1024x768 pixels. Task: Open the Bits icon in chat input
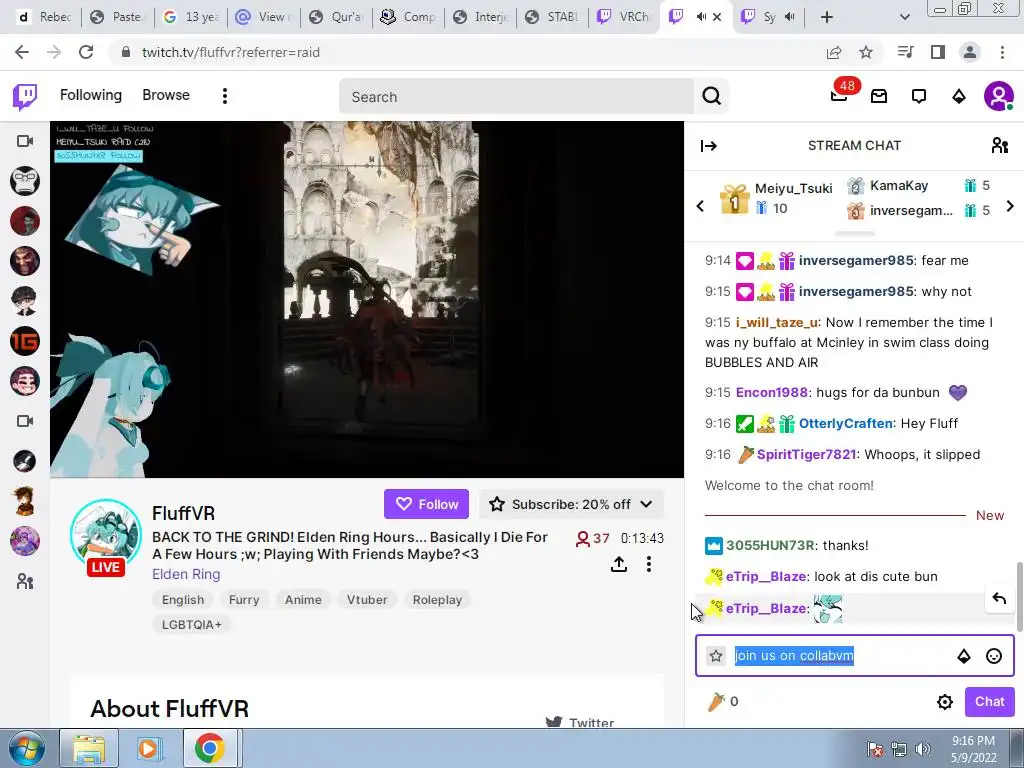point(964,656)
